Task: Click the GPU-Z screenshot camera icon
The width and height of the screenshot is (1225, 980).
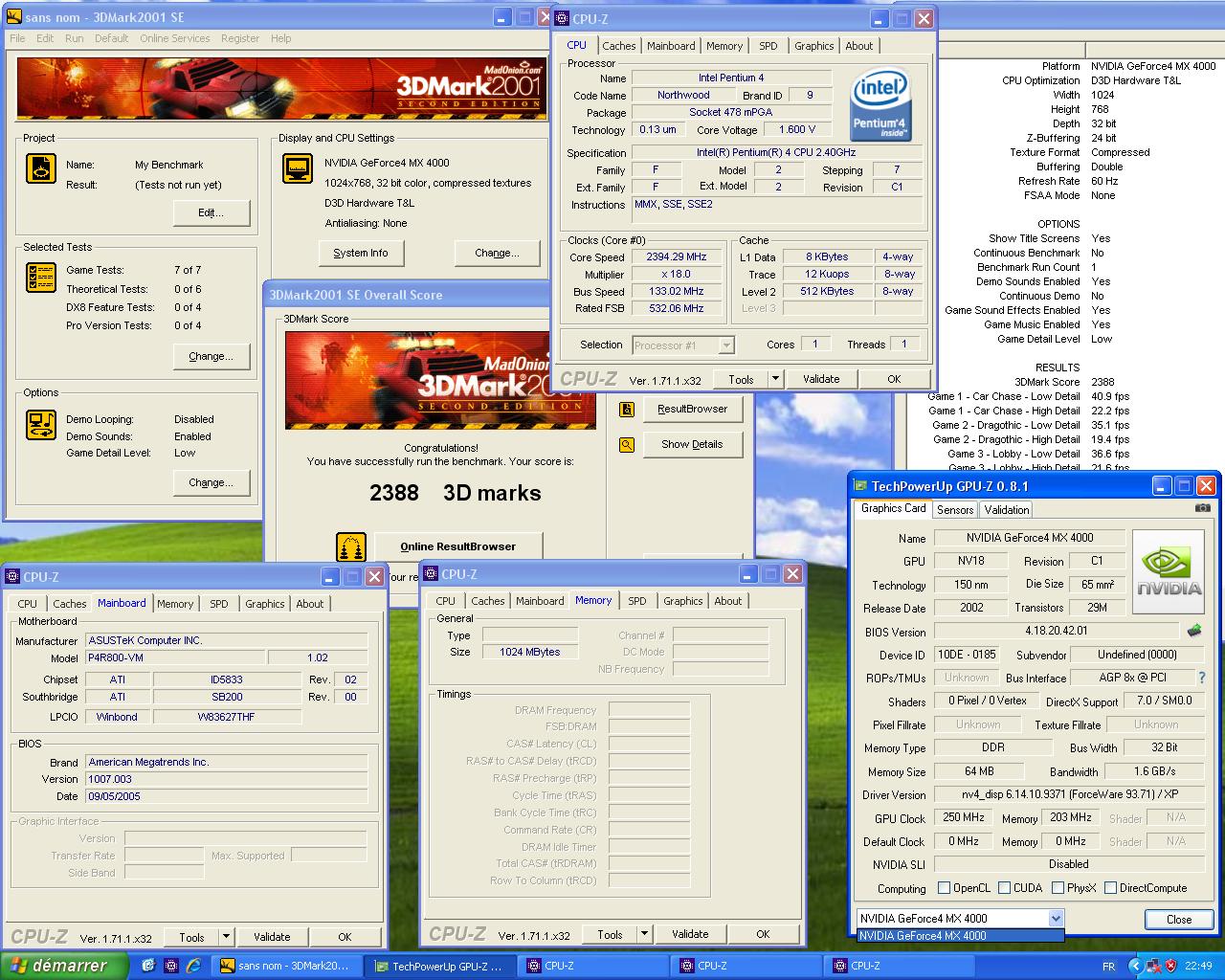Action: click(1203, 508)
